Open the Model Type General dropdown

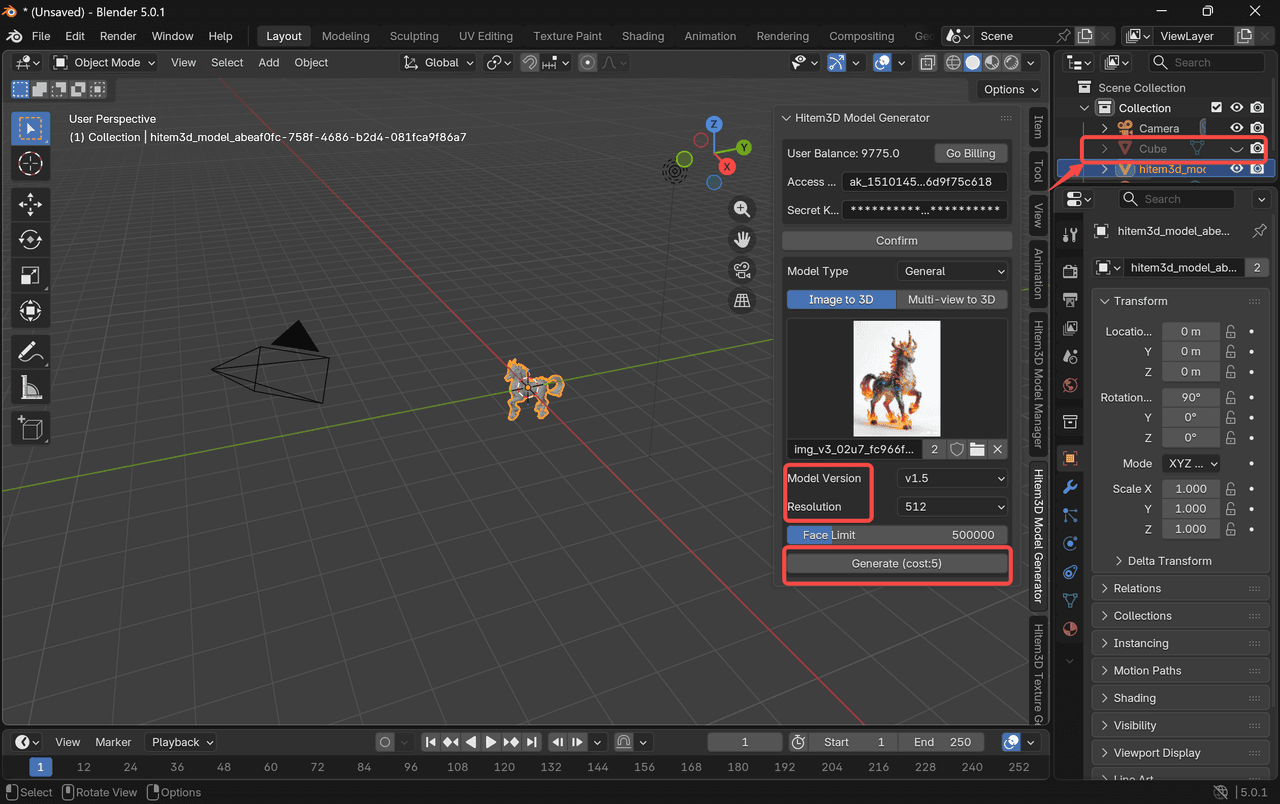952,271
